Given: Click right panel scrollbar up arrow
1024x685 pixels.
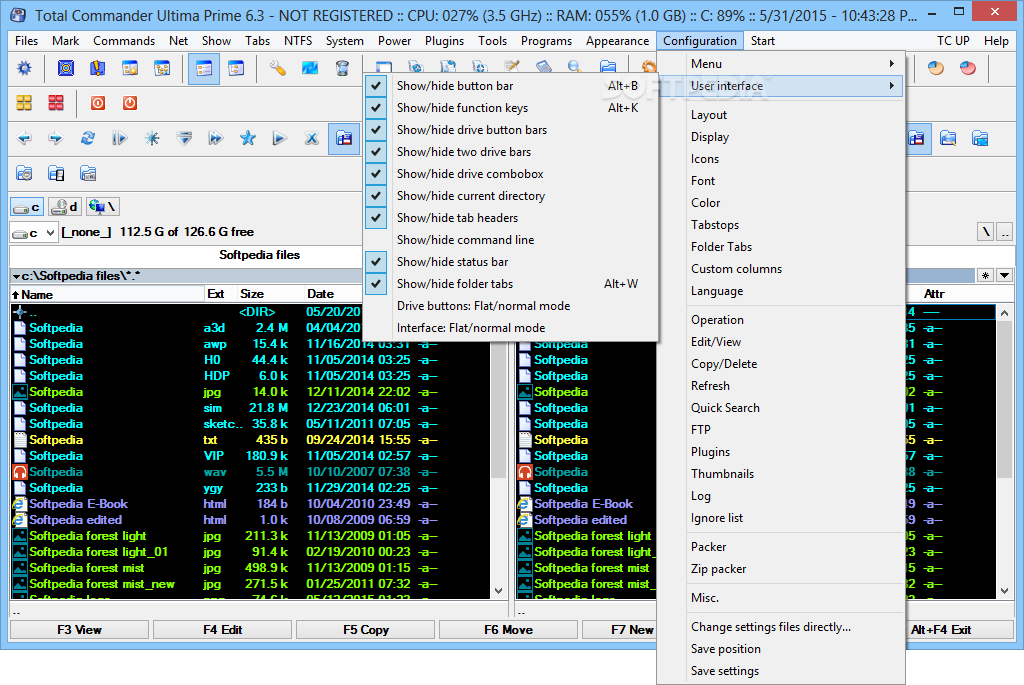Looking at the screenshot, I should 1004,313.
